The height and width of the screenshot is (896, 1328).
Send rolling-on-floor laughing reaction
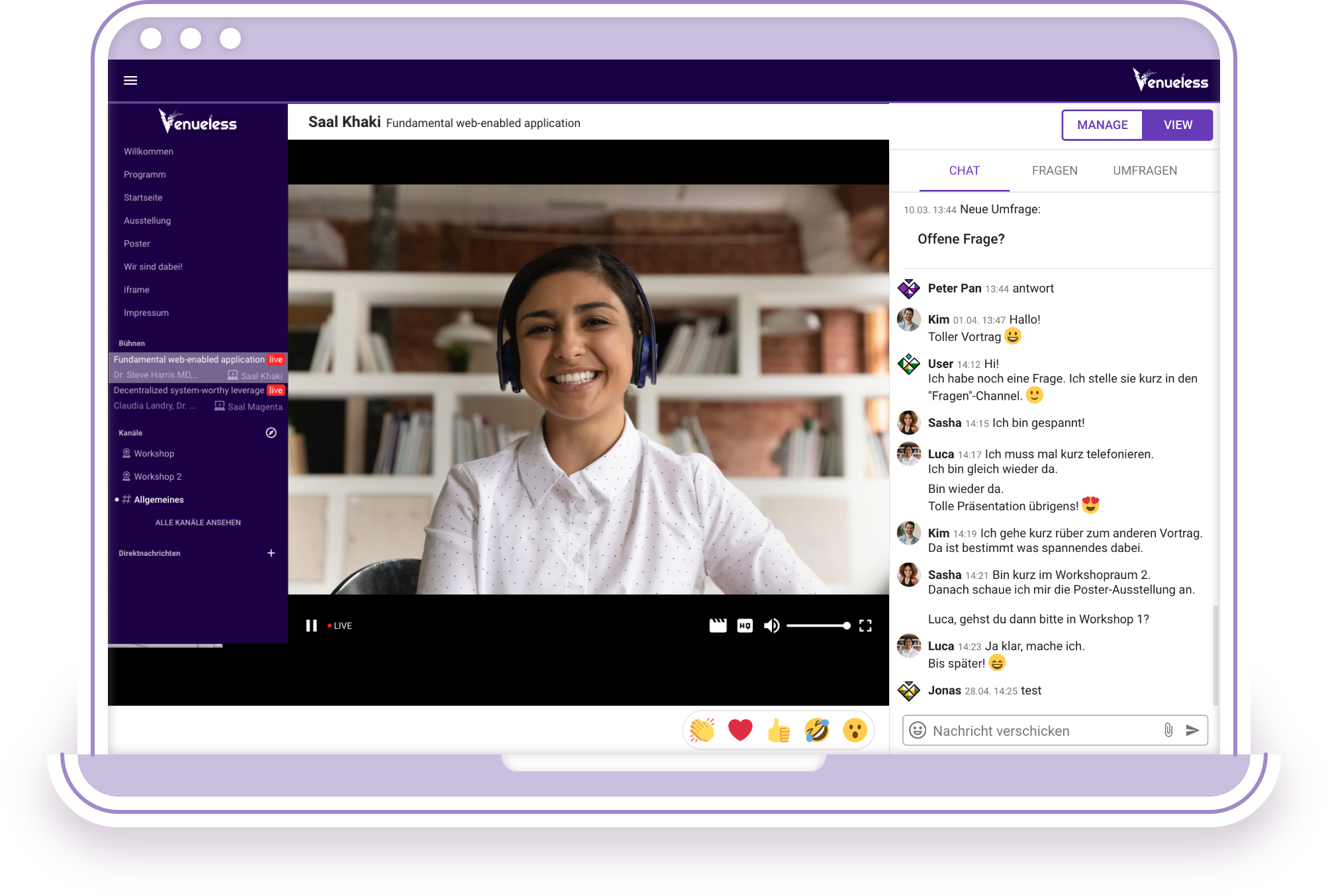(x=817, y=730)
